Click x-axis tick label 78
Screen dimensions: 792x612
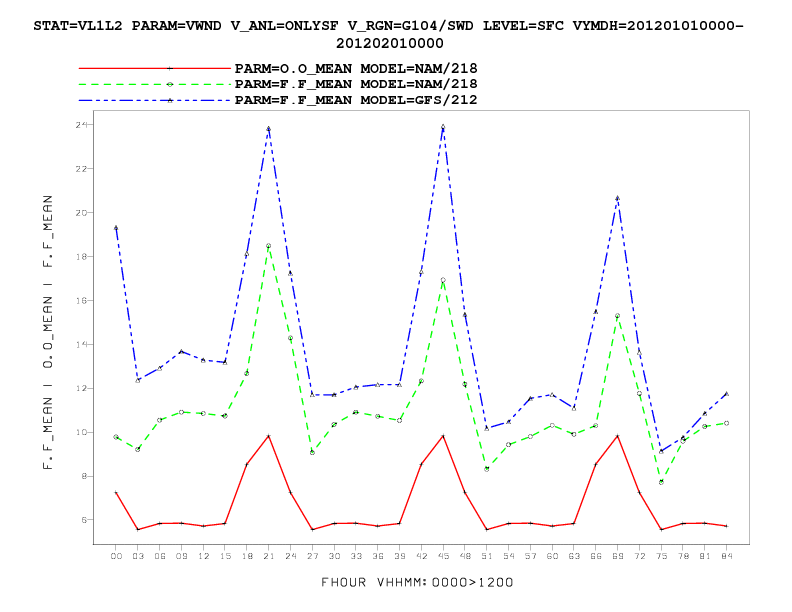pyautogui.click(x=683, y=556)
